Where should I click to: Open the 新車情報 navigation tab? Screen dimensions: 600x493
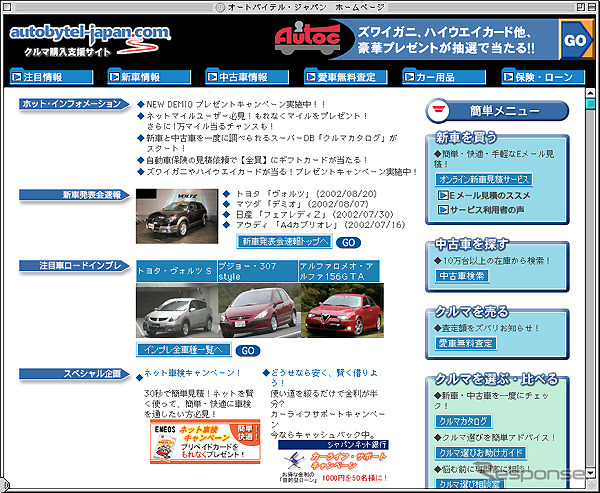pyautogui.click(x=149, y=77)
